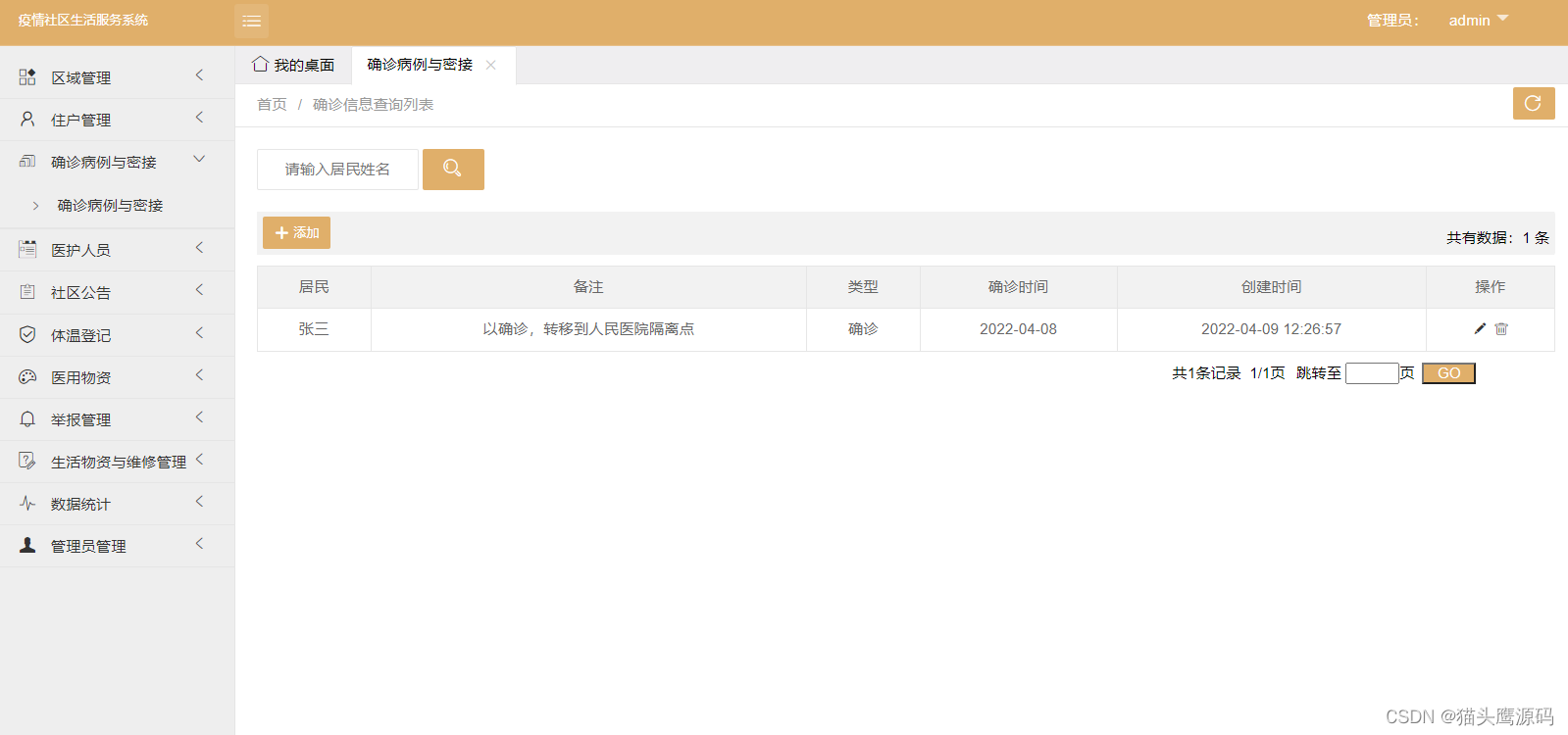Click the 医护人员 calendar icon

27,250
